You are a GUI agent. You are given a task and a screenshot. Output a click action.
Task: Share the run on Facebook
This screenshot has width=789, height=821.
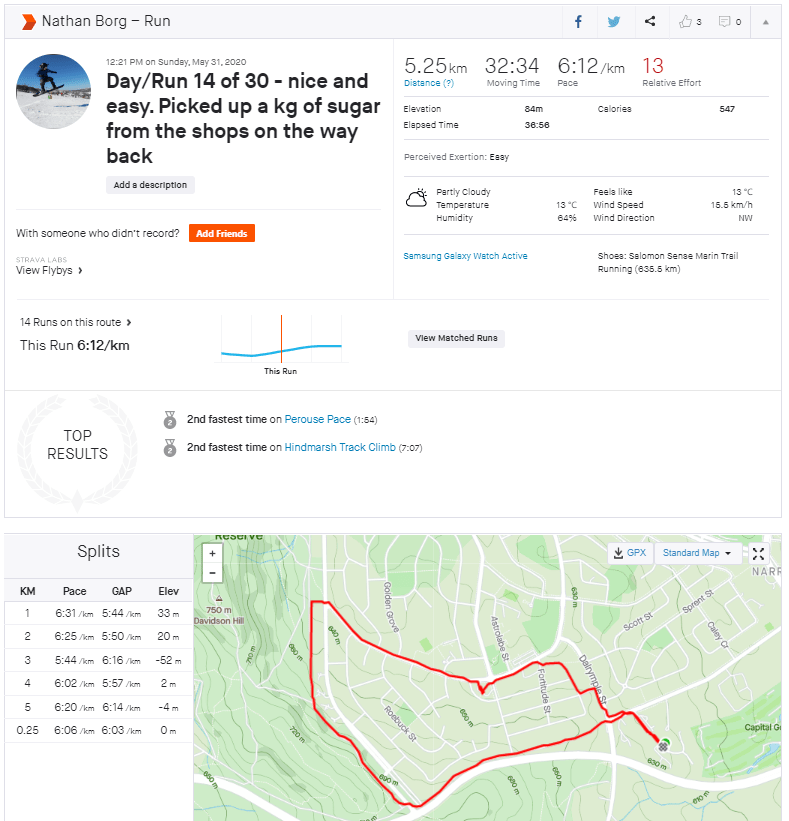578,21
